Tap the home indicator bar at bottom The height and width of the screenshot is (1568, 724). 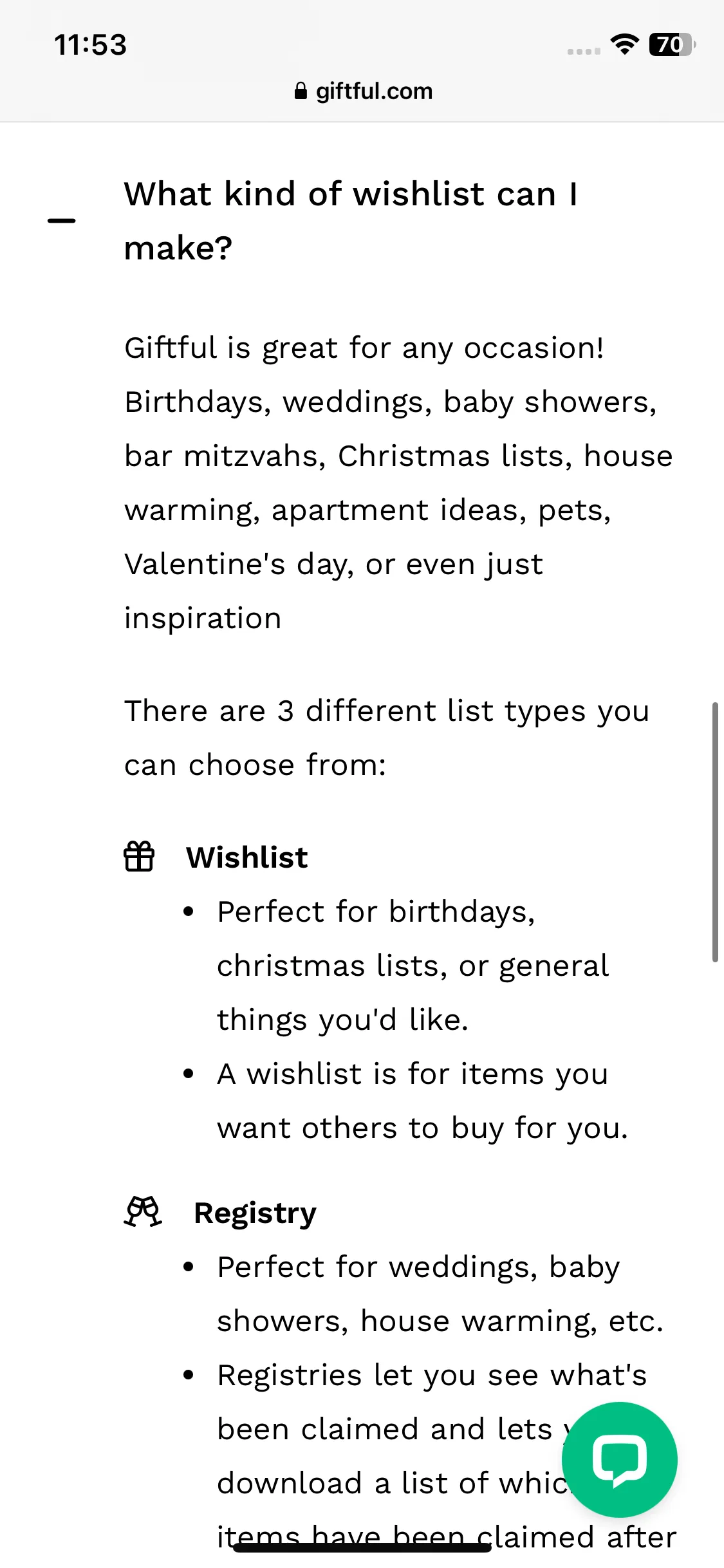362,1547
